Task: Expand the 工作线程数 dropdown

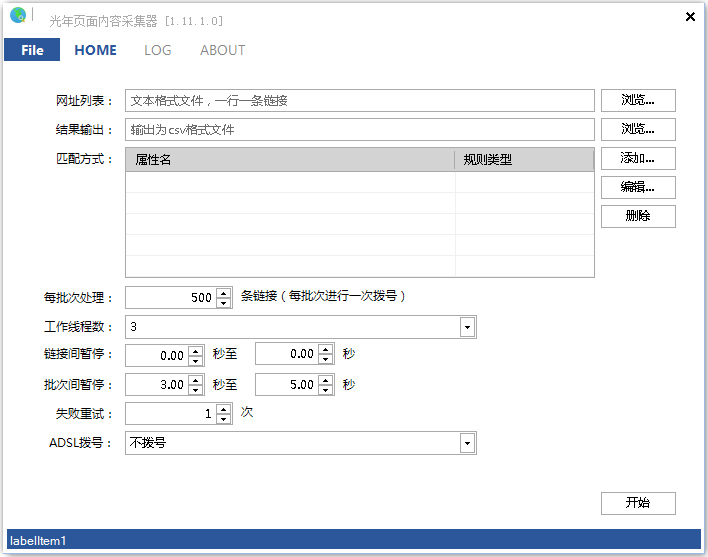Action: pyautogui.click(x=467, y=327)
